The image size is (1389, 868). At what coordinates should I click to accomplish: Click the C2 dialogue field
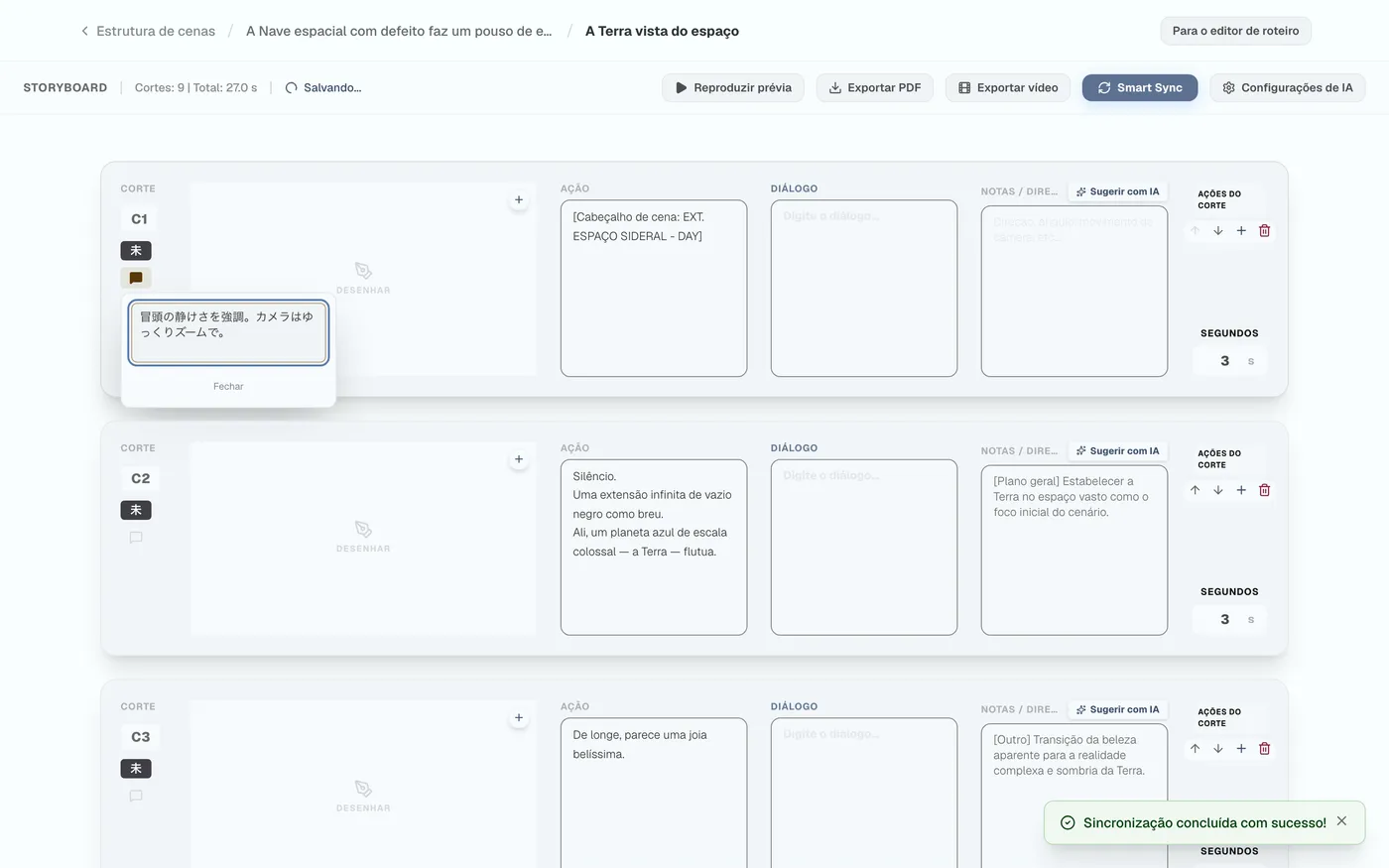864,548
